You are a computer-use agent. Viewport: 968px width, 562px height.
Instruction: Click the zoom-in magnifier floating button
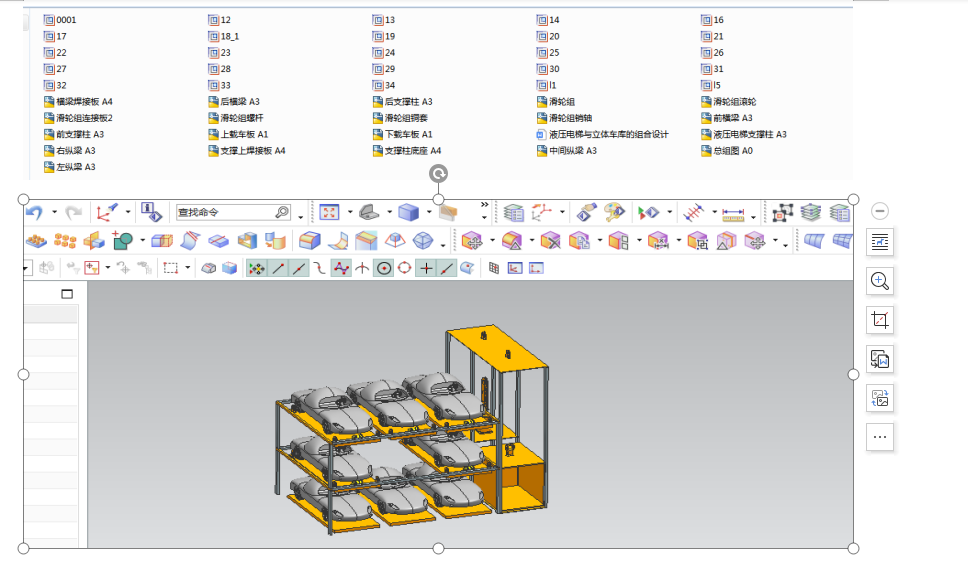pos(880,281)
